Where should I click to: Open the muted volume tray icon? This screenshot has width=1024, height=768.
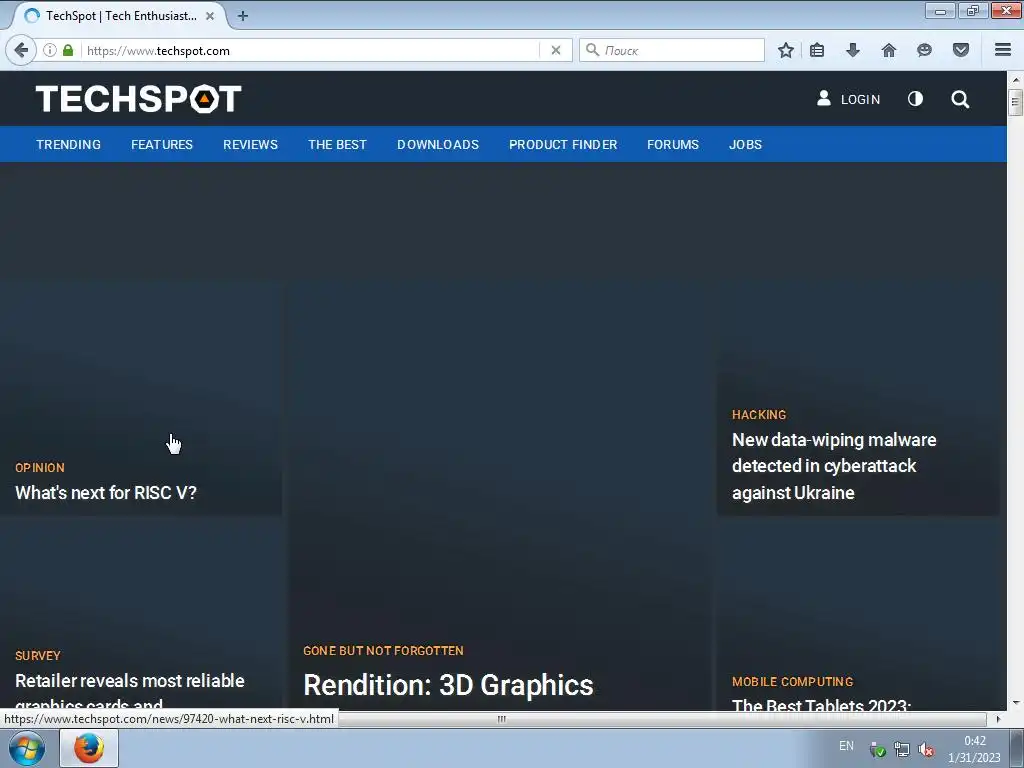[x=925, y=750]
